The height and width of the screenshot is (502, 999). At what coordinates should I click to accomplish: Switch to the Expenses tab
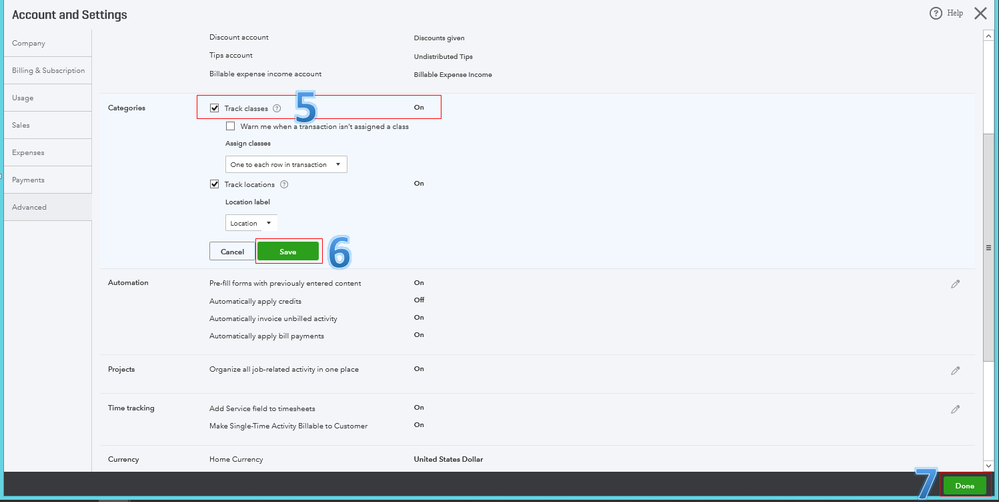(x=48, y=153)
